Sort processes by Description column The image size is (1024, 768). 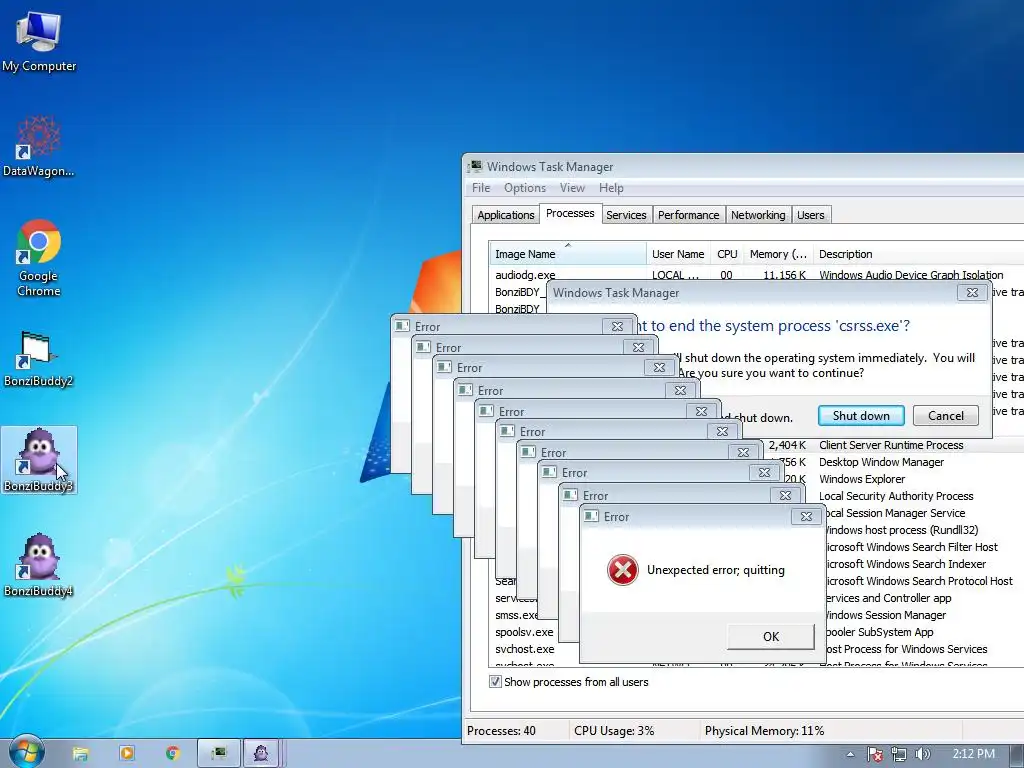click(918, 254)
